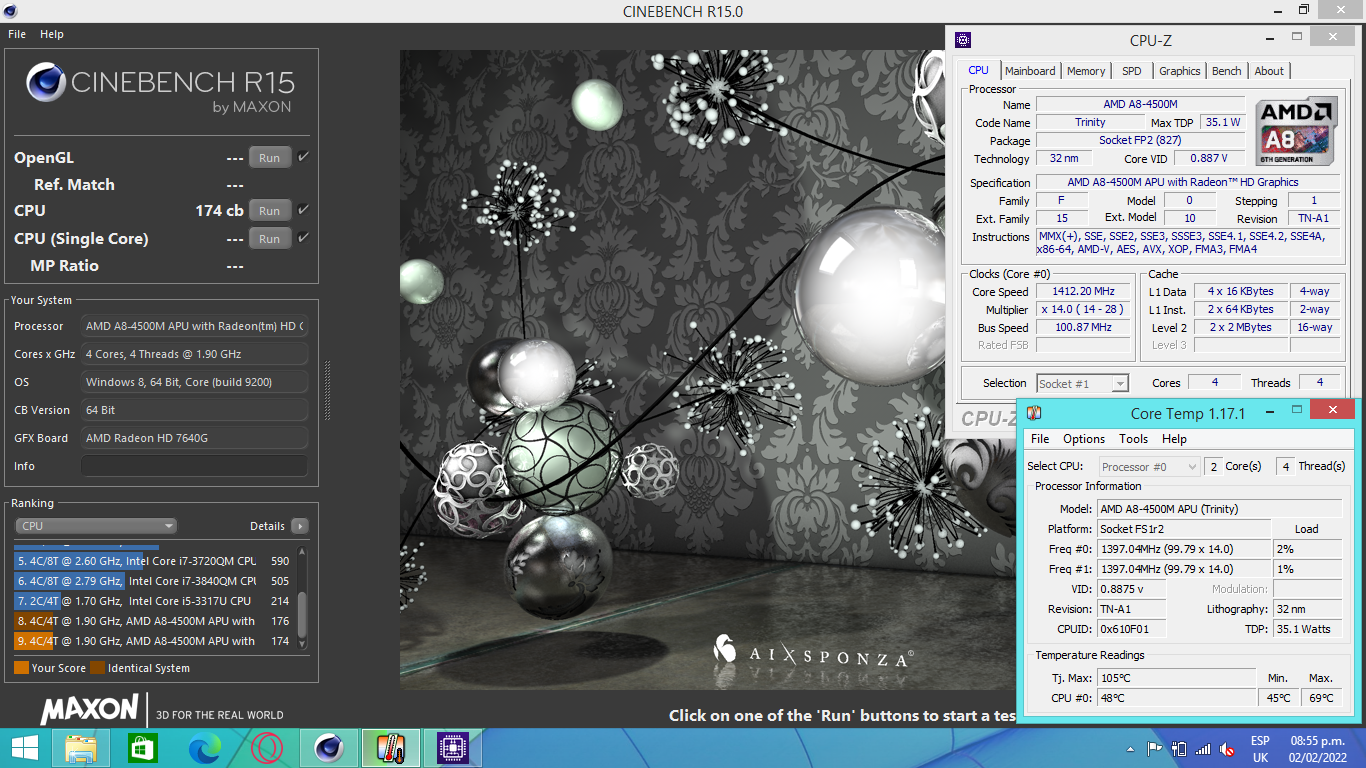Click the network signal tray icon

pos(1203,749)
